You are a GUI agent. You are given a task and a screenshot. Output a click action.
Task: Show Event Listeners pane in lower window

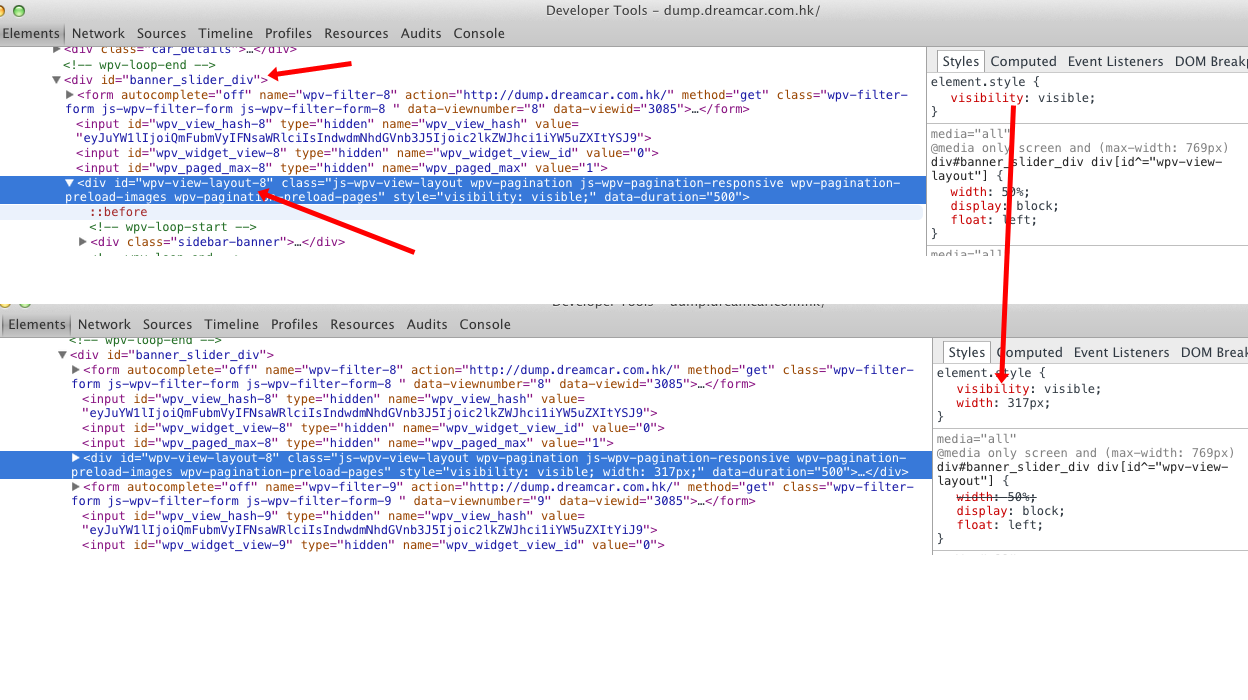1121,352
